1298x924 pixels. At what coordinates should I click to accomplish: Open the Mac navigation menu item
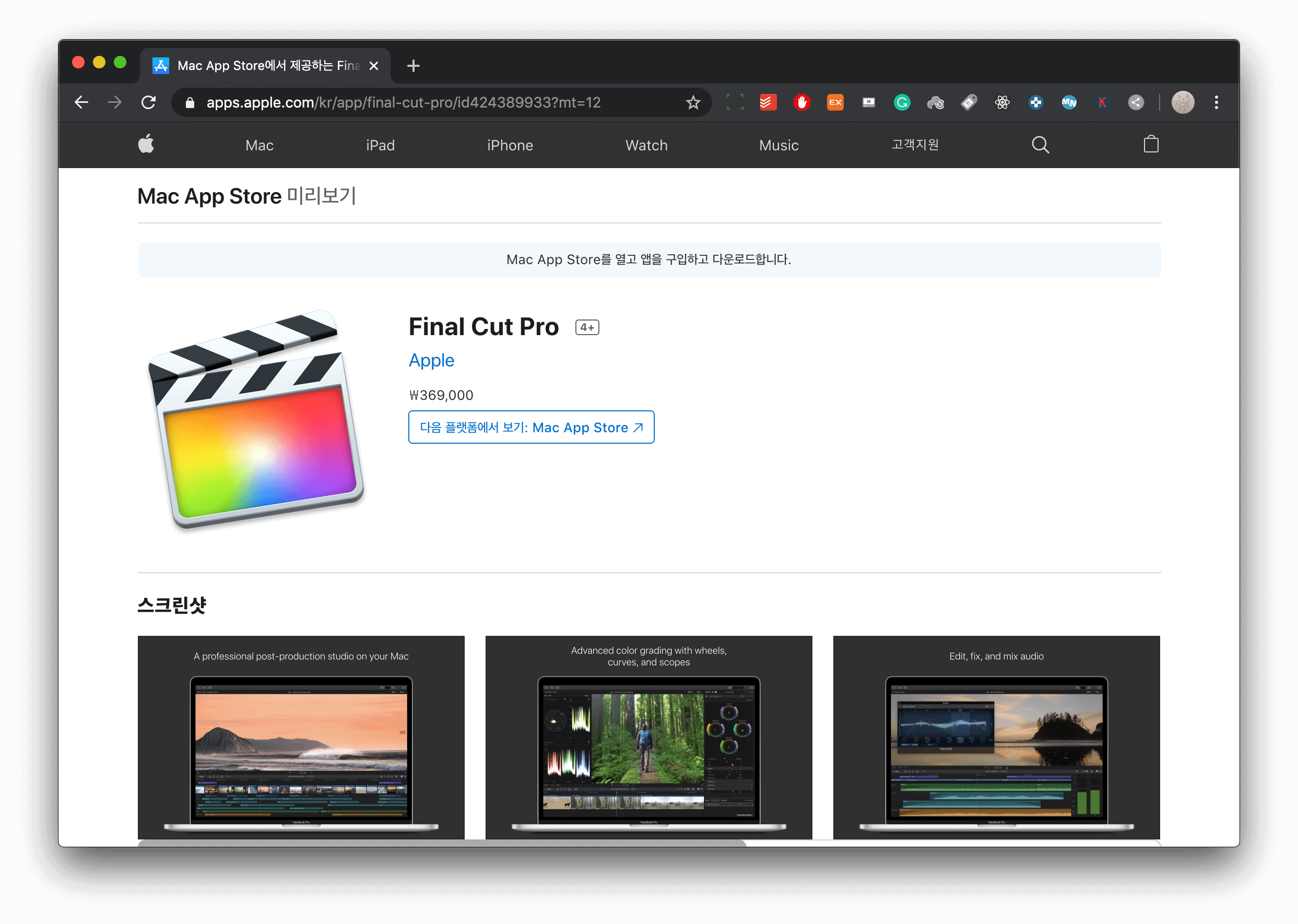(x=259, y=146)
